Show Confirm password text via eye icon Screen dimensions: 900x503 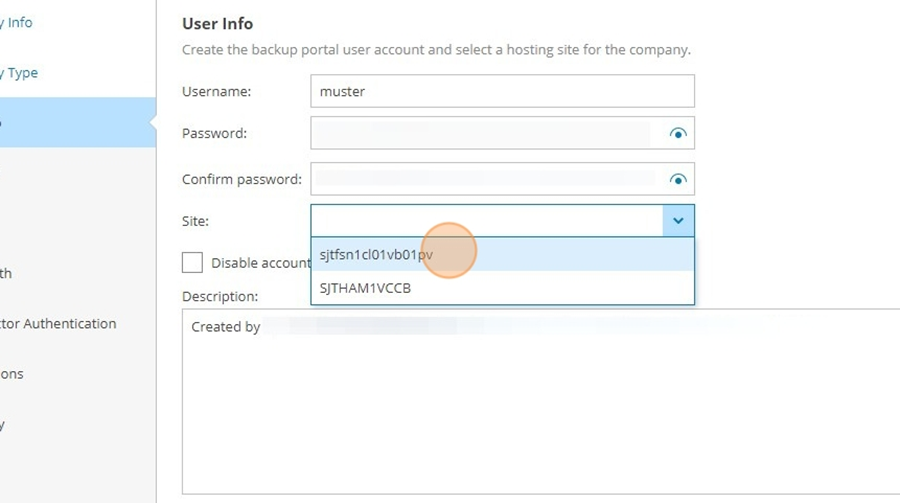pos(678,180)
